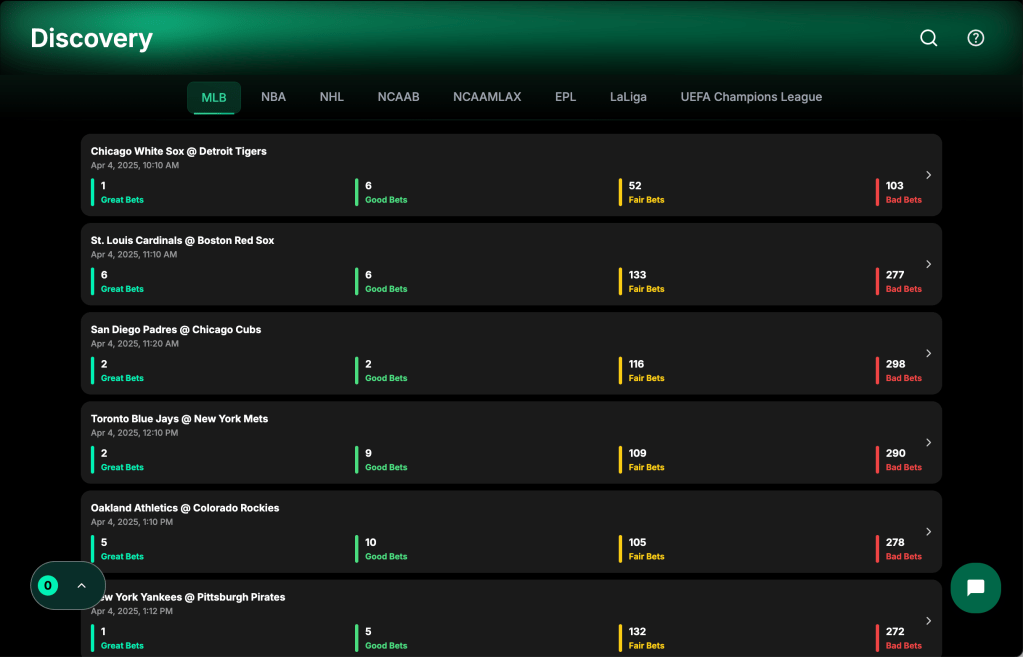Open the help question mark icon

click(975, 38)
